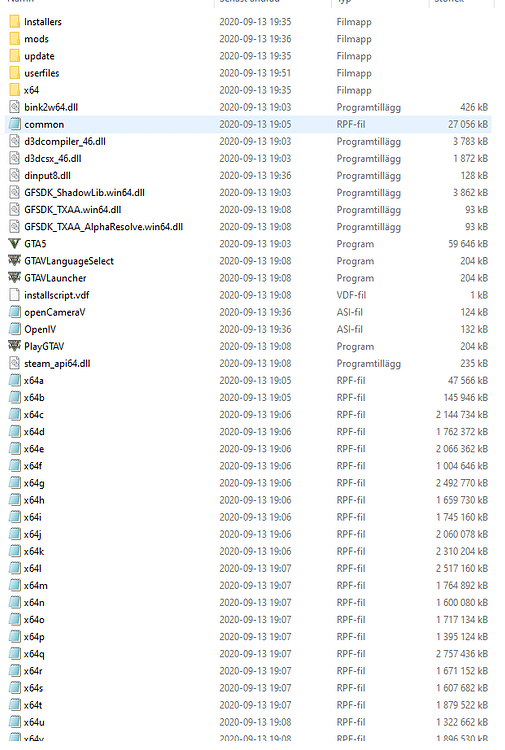
Task: Click the GTAVLauncher program icon
Action: click(x=15, y=278)
